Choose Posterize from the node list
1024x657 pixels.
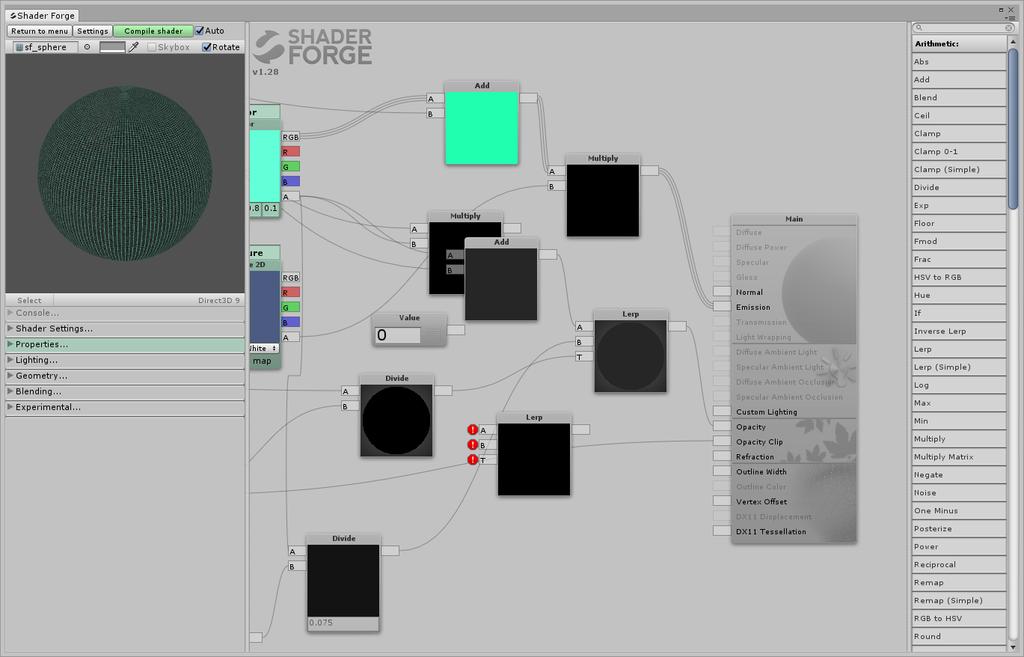coord(959,528)
